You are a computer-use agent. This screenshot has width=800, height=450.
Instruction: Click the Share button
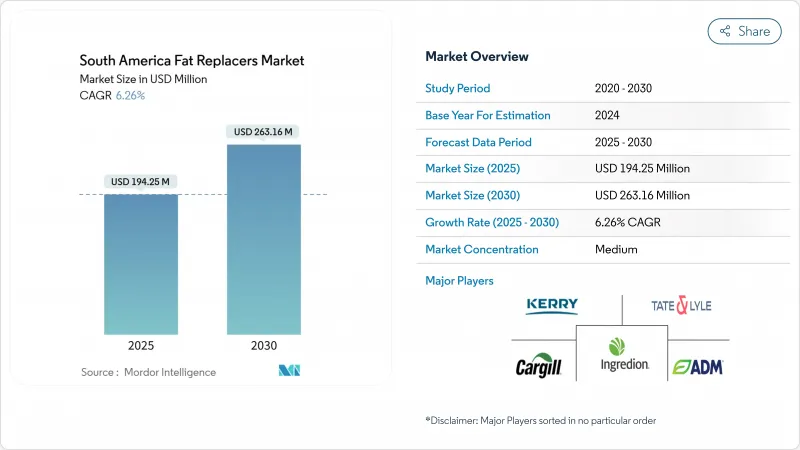point(744,31)
